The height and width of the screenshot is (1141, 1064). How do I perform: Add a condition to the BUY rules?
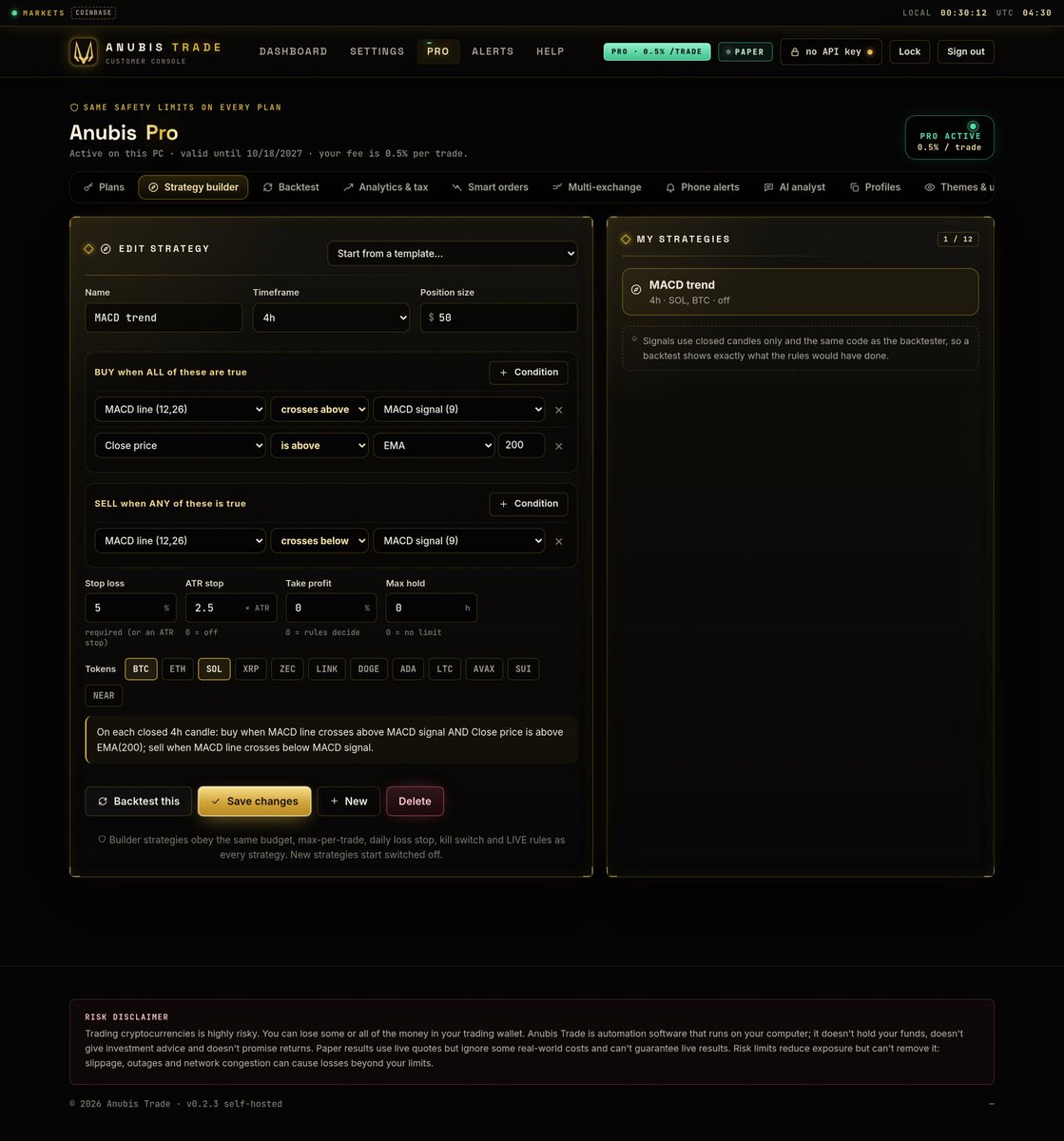point(529,373)
